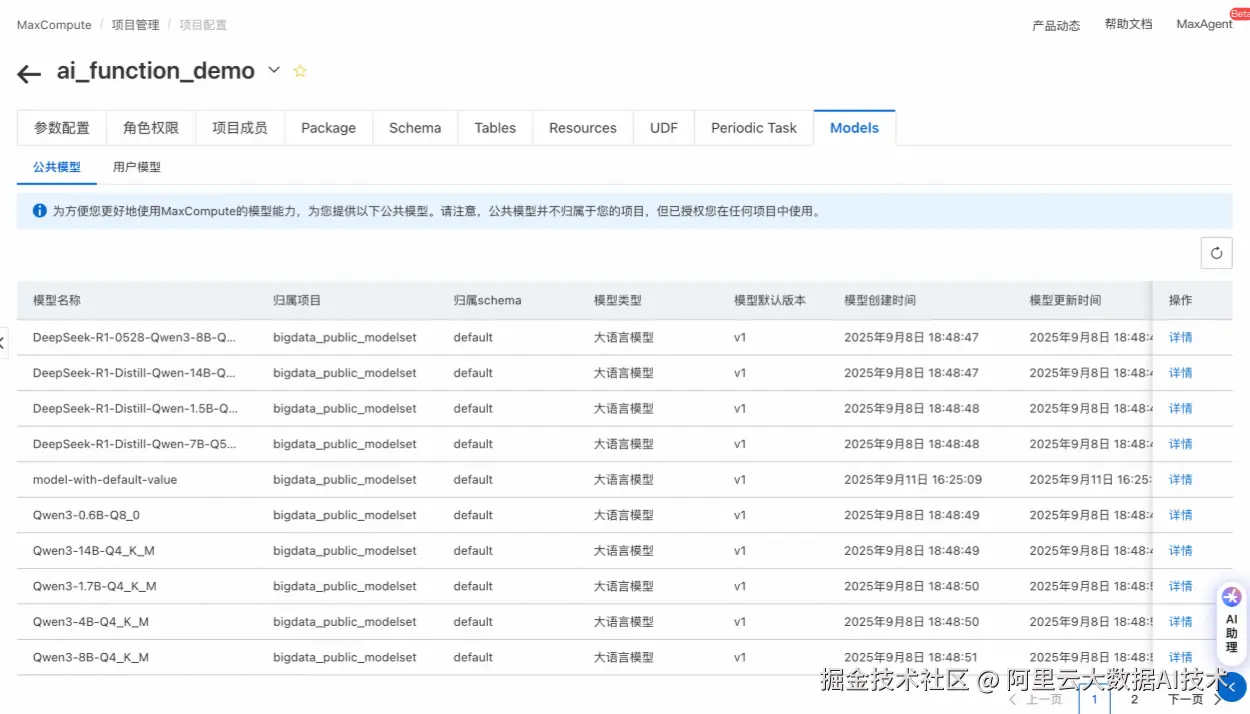Open 详情 for model-with-default-value row
This screenshot has width=1250, height=714.
click(x=1180, y=480)
